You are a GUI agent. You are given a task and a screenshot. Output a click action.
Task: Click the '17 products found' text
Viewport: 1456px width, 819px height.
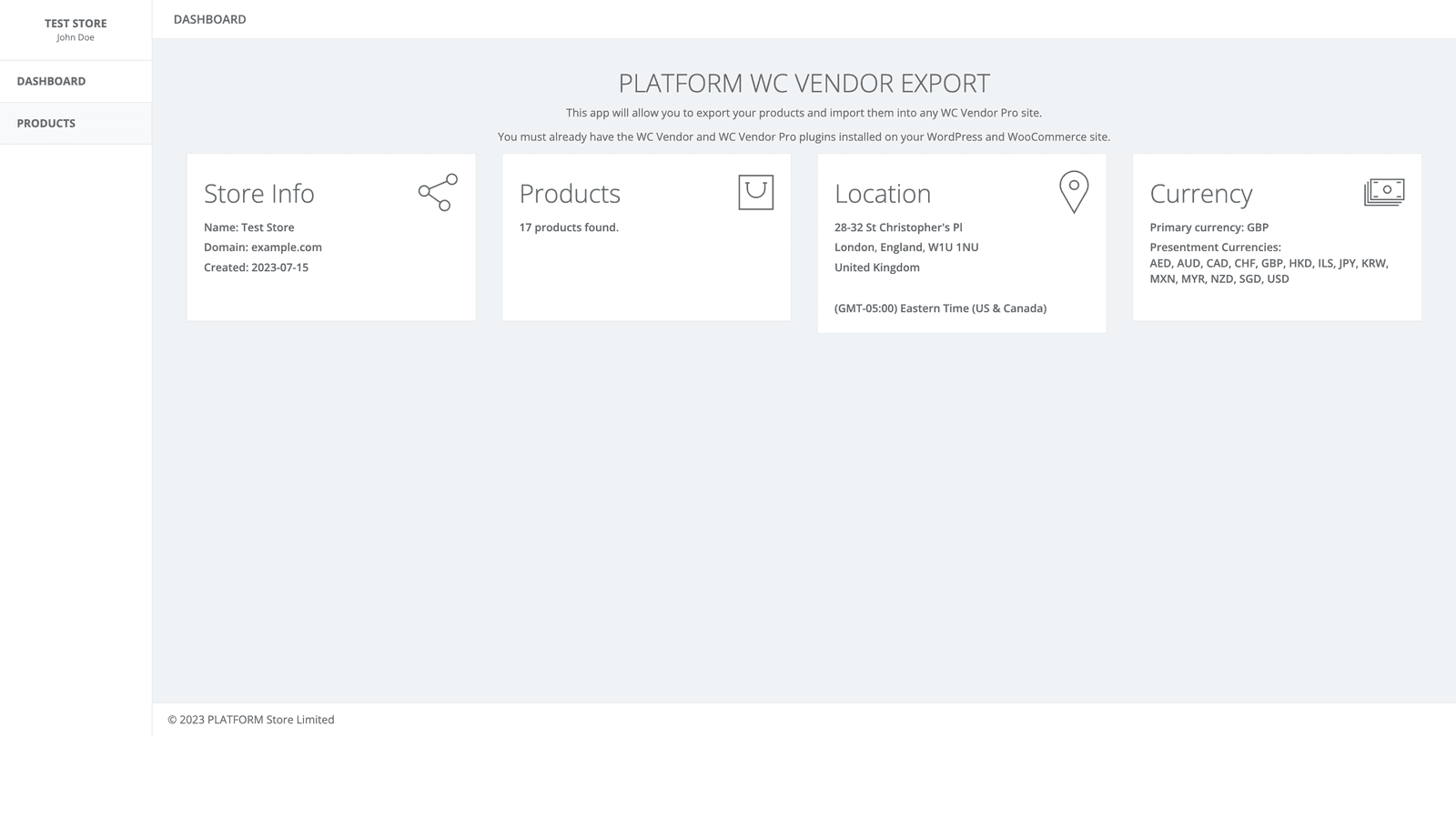point(568,227)
